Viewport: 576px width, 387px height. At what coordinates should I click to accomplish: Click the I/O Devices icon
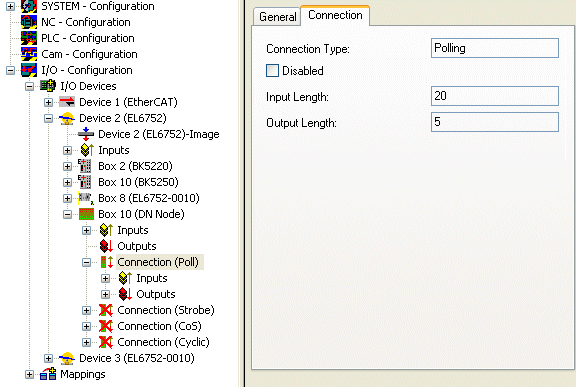point(48,86)
